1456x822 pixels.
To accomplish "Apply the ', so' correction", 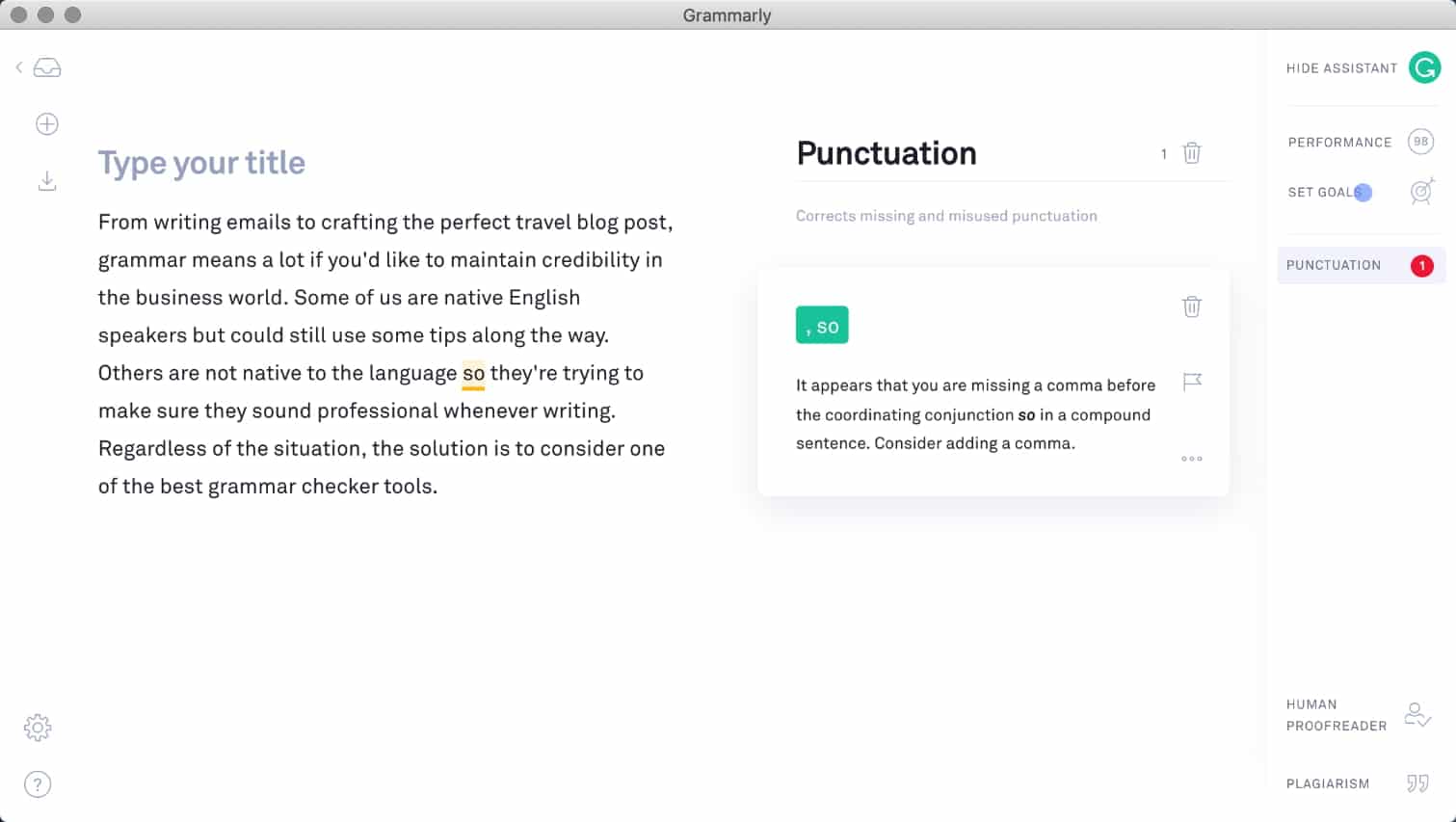I will pyautogui.click(x=822, y=326).
